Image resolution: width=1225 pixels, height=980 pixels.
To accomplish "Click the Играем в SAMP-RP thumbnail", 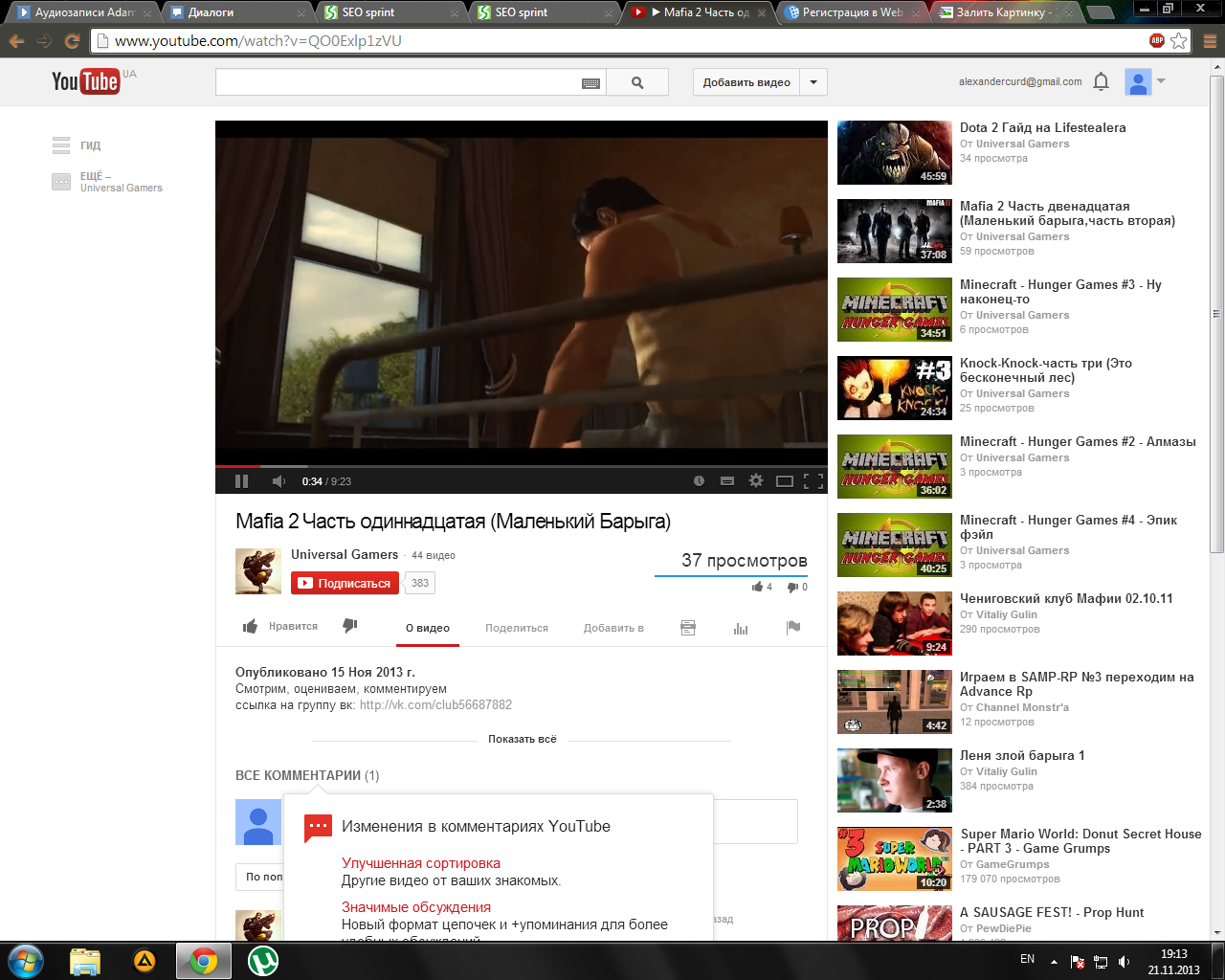I will (x=895, y=702).
